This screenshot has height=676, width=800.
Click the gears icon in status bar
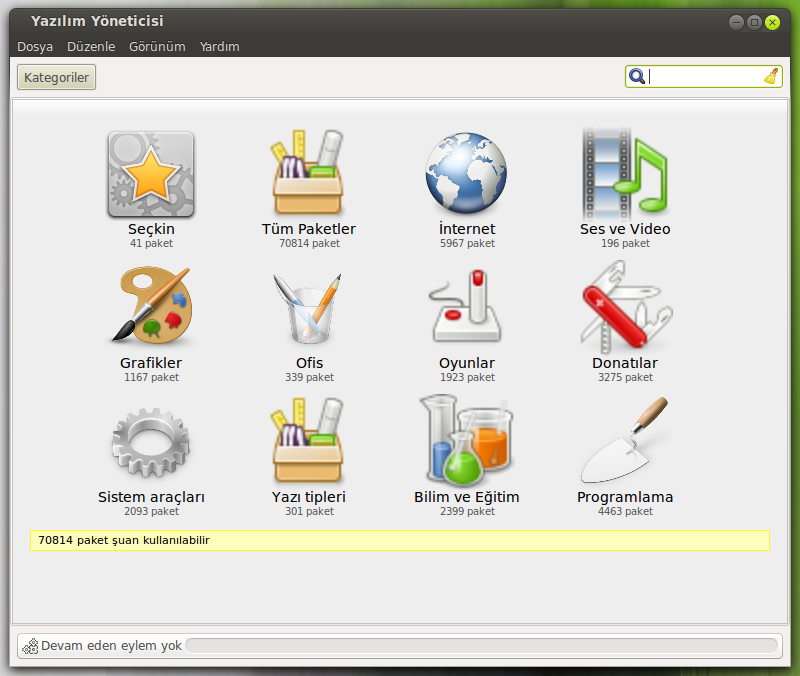click(30, 646)
